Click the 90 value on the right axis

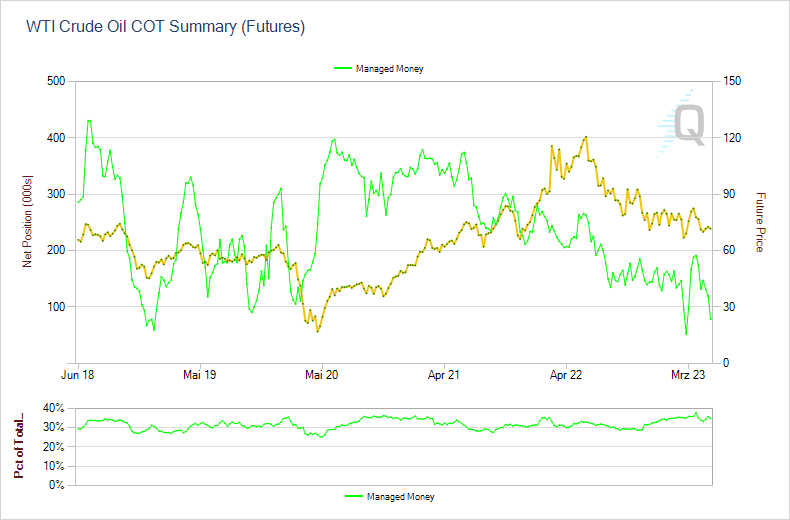729,194
